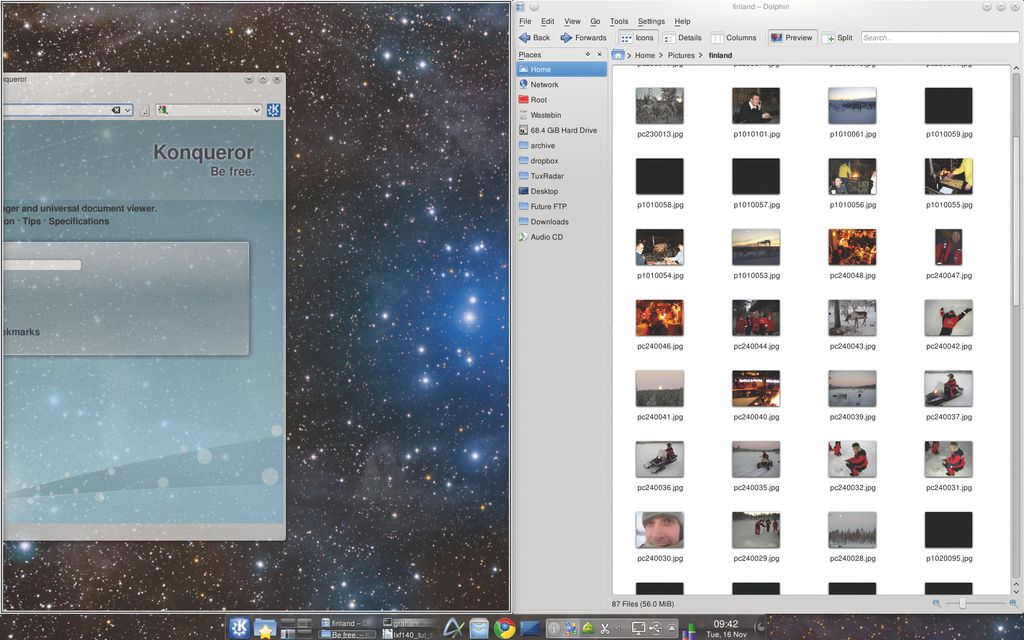The width and height of the screenshot is (1024, 640).
Task: Toggle Preview mode in Dolphin
Action: point(791,38)
